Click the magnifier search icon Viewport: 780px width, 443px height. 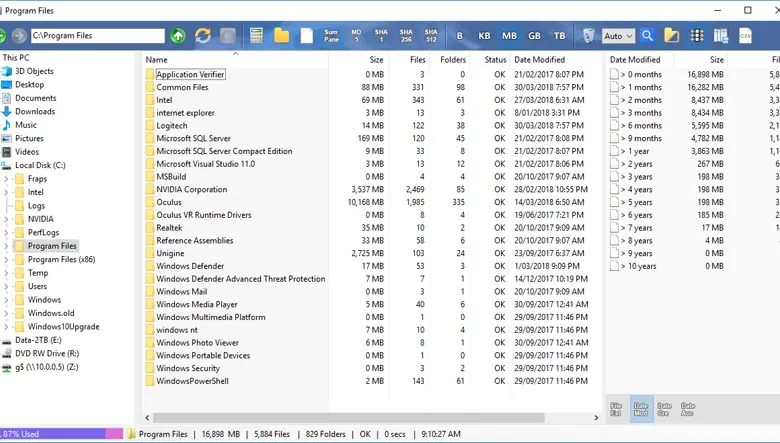pyautogui.click(x=647, y=35)
